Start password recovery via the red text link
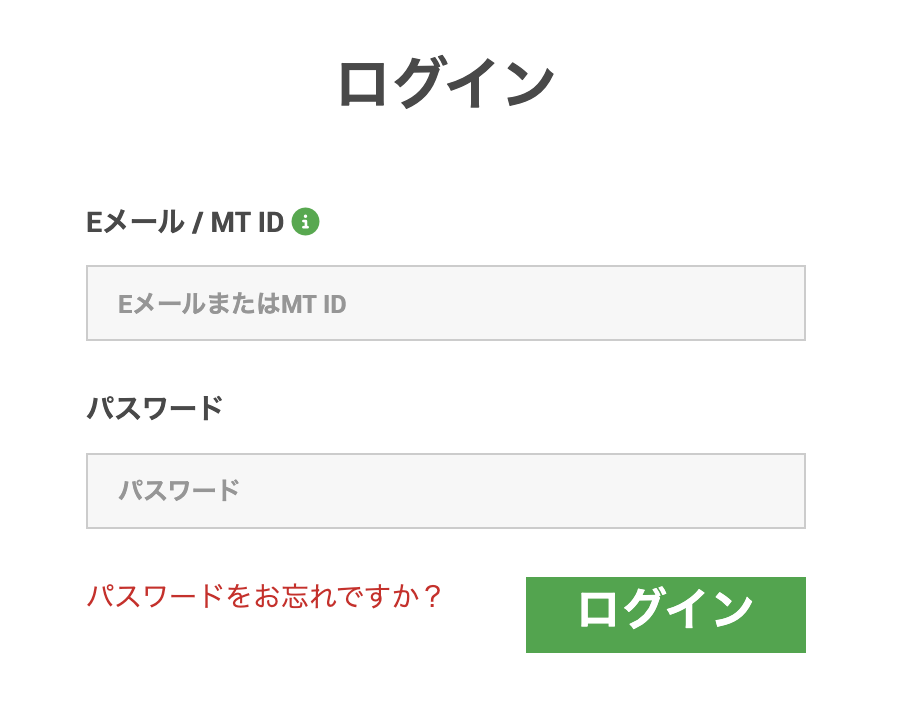The height and width of the screenshot is (728, 902). (x=264, y=596)
